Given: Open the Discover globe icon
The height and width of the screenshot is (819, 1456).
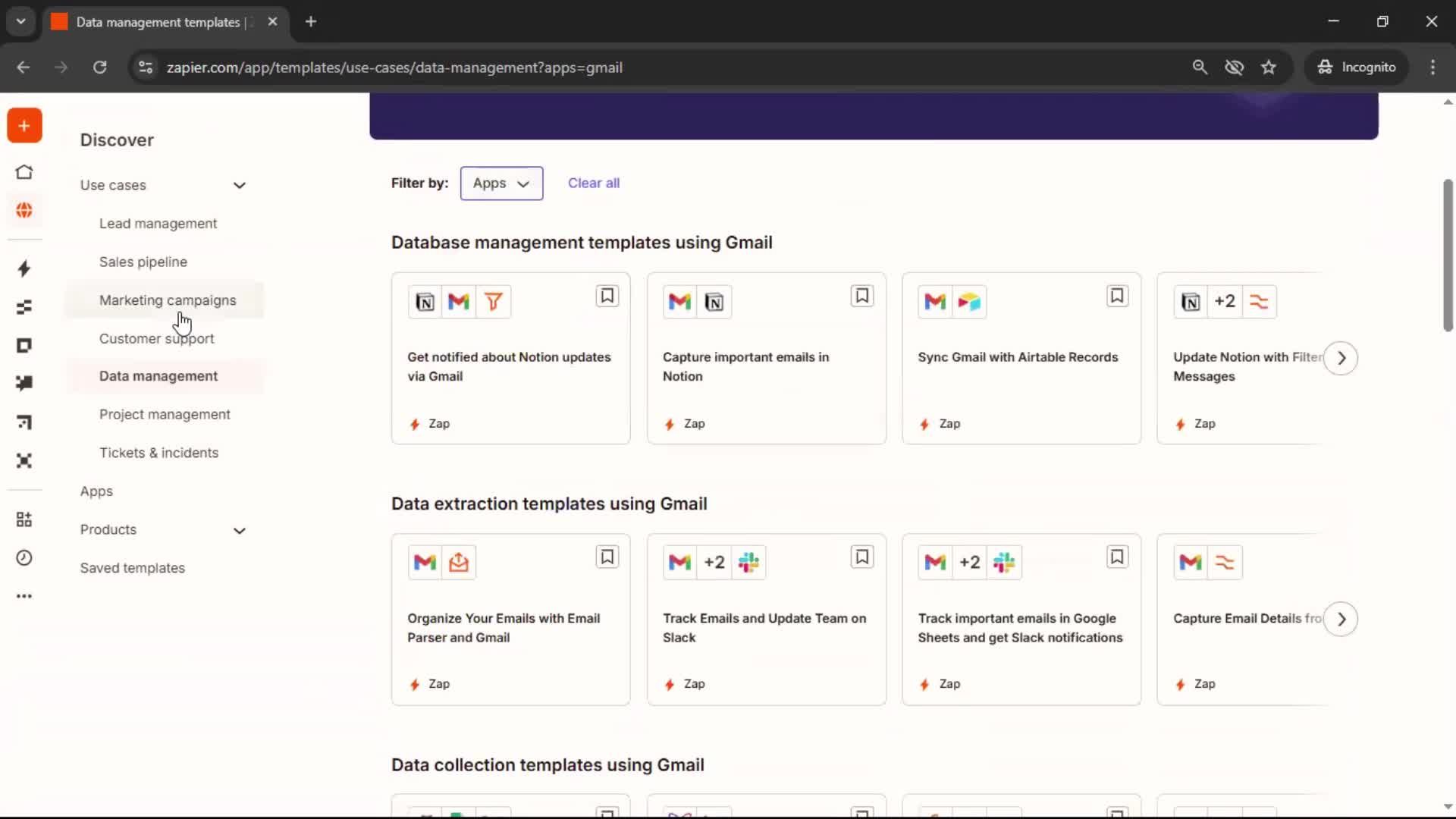Looking at the screenshot, I should (x=24, y=210).
